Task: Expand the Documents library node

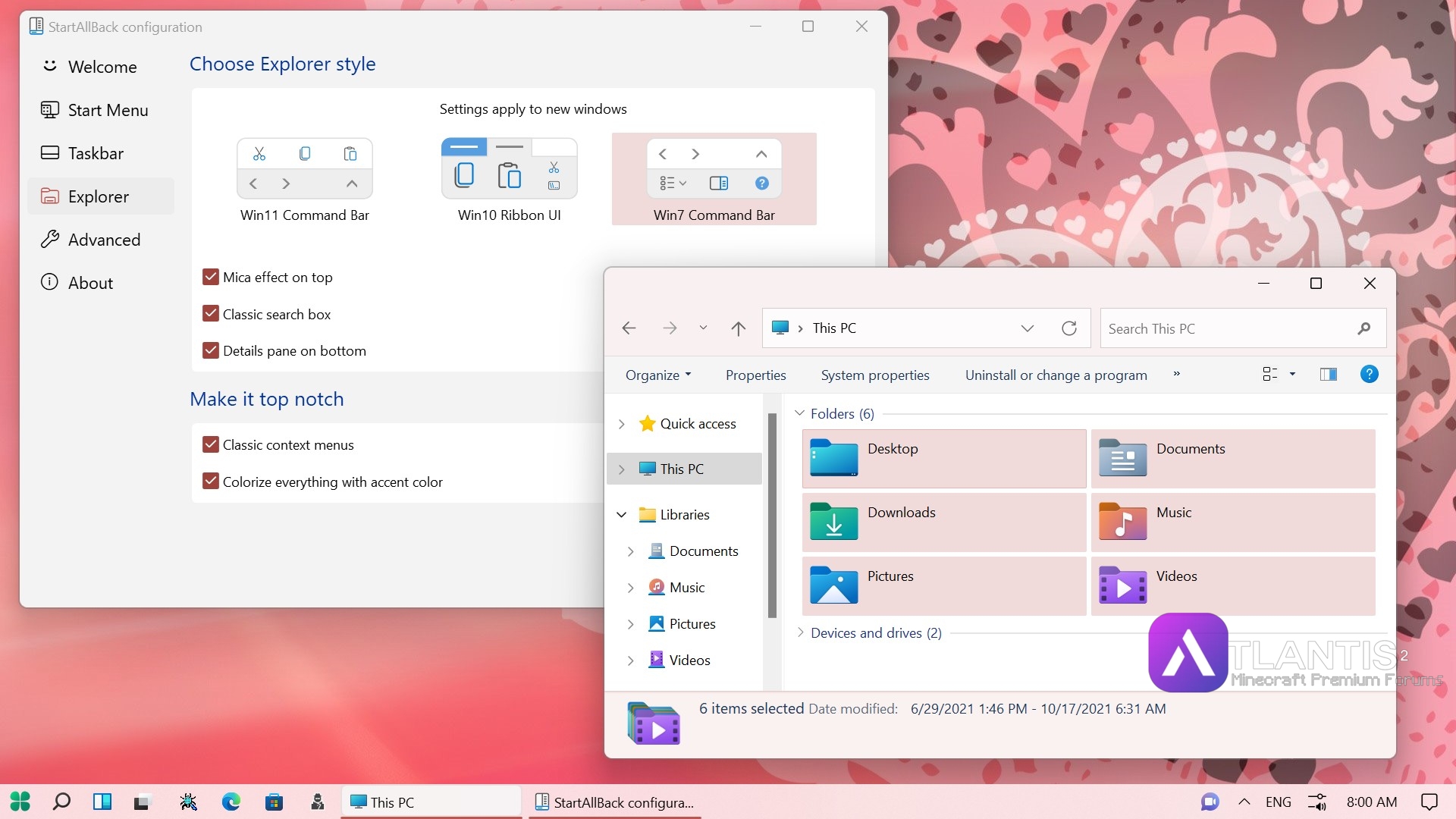Action: (x=630, y=551)
